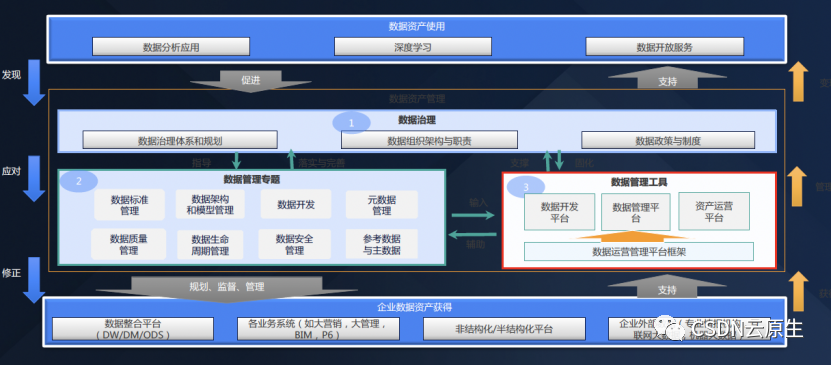Select the 元数据管理 tile

click(x=382, y=205)
